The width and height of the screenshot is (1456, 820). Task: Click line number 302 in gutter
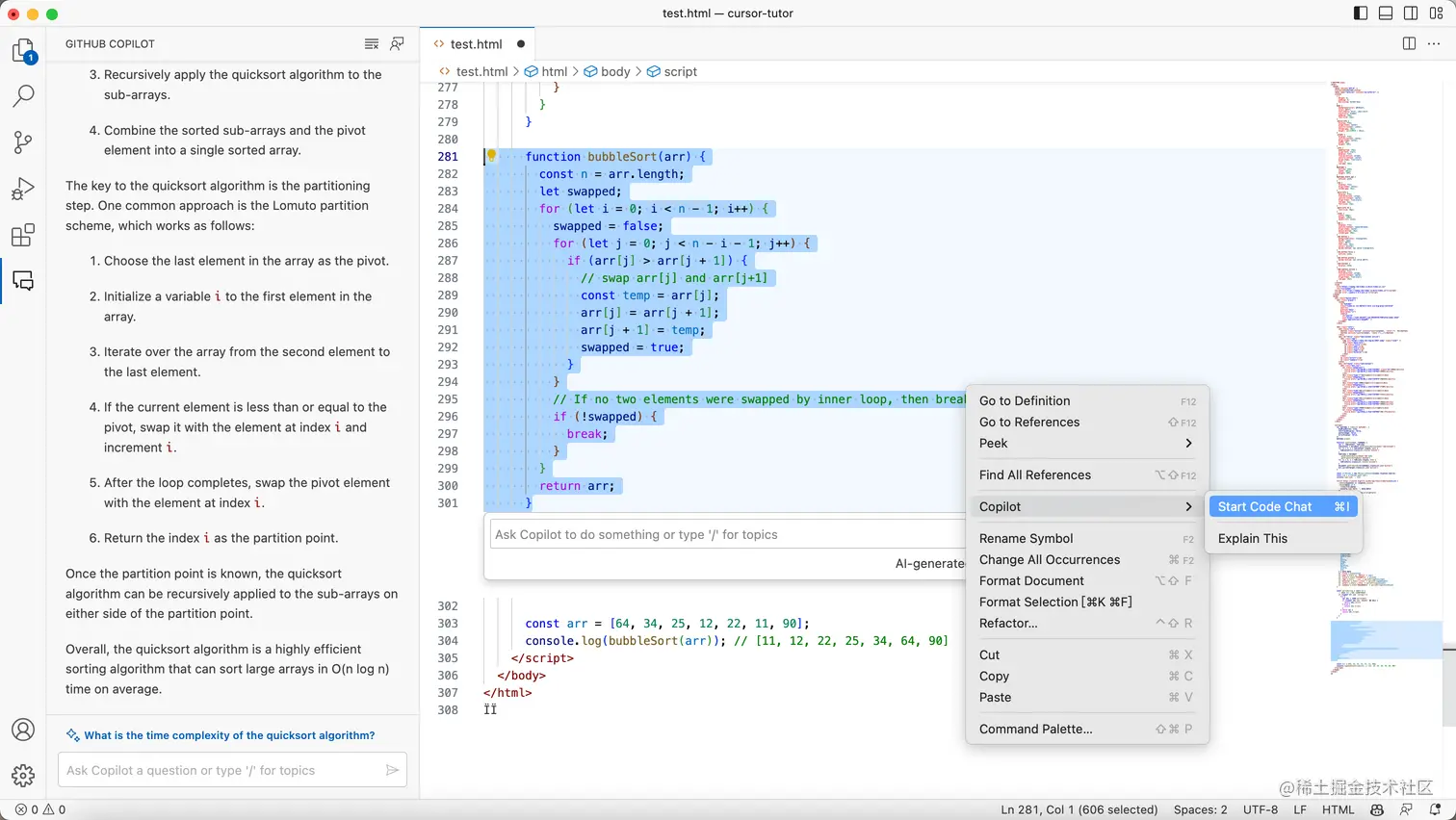click(448, 606)
